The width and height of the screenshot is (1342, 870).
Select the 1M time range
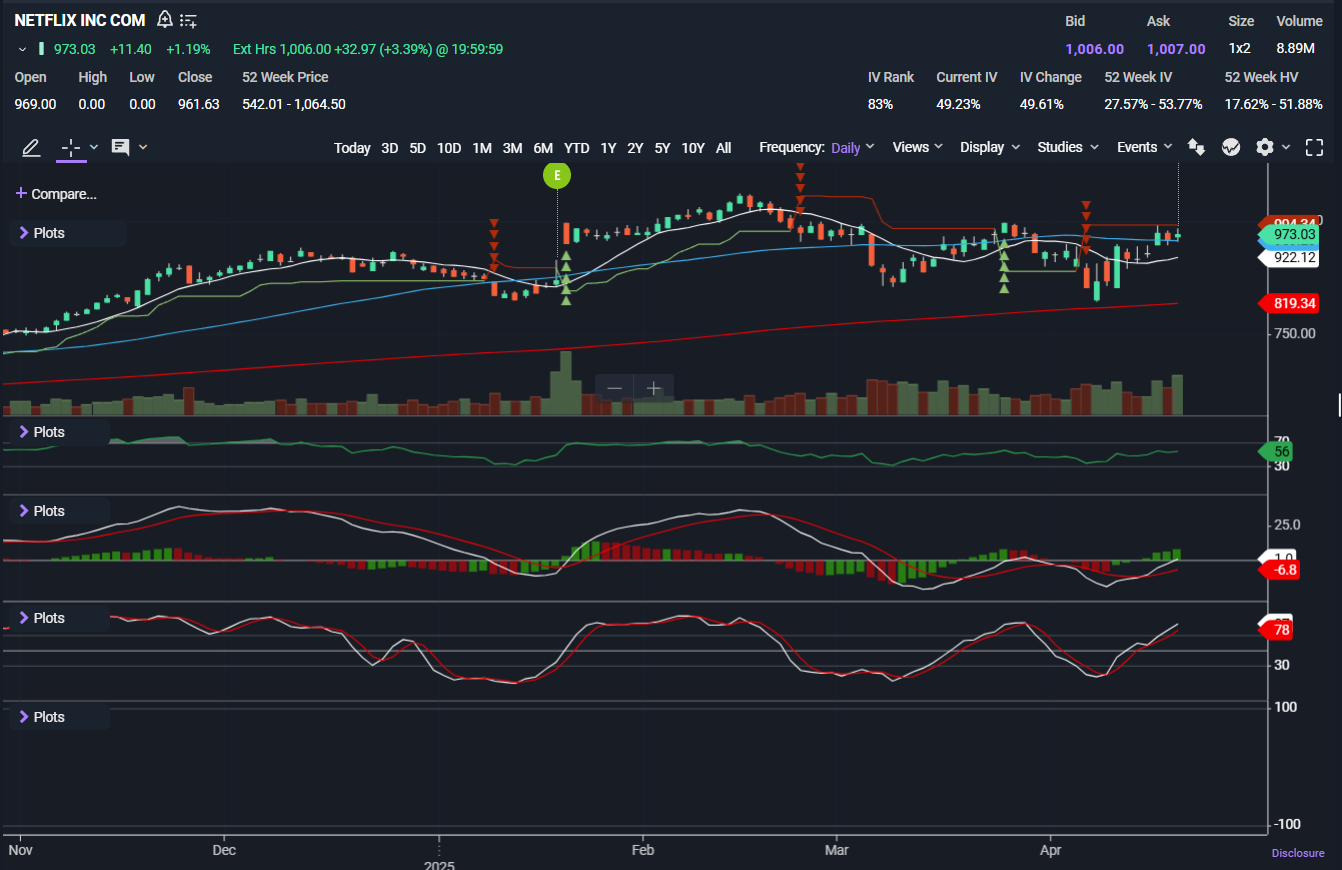[482, 148]
